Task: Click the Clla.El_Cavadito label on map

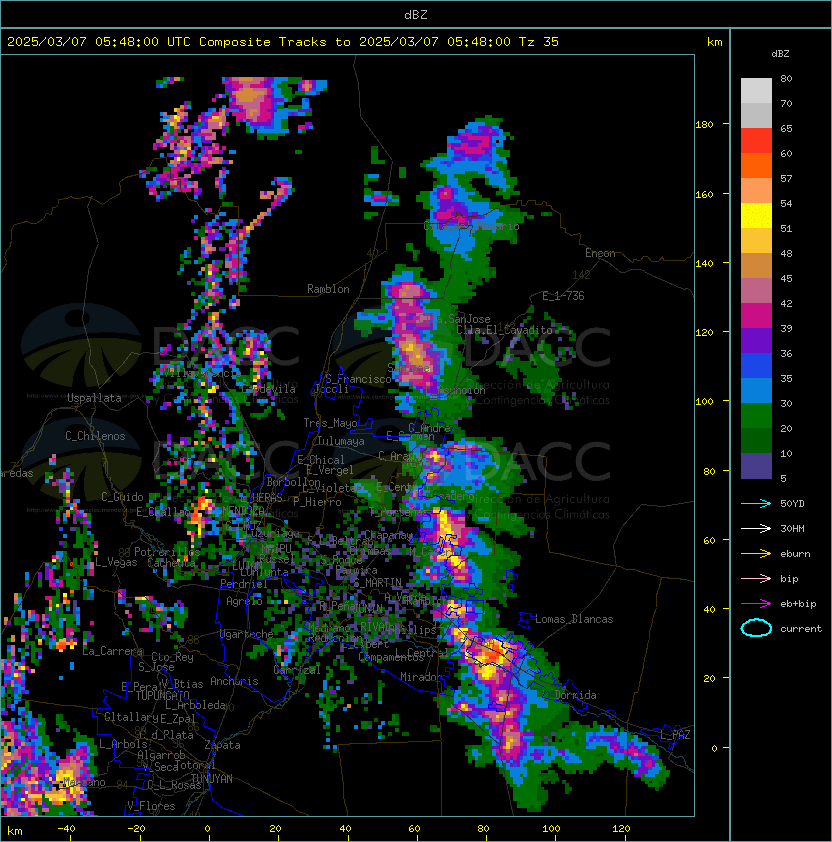Action: point(505,330)
